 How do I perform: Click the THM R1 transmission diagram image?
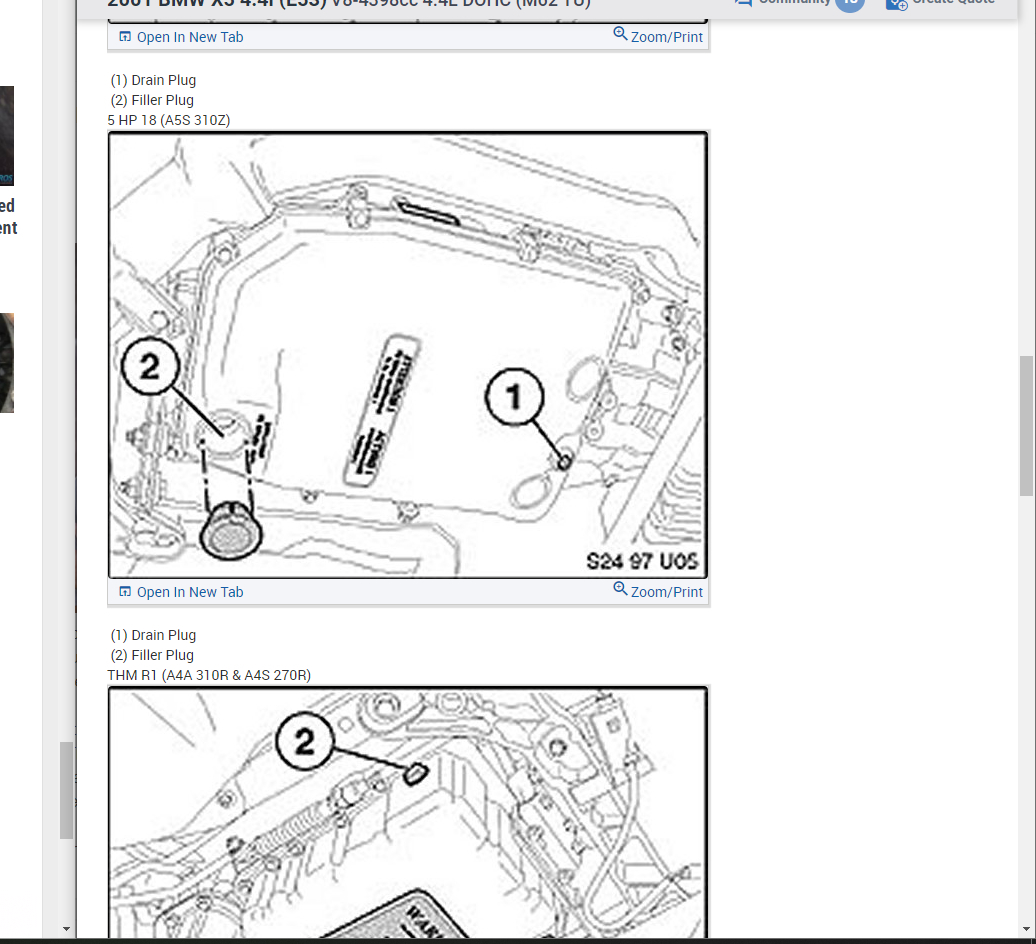point(408,812)
